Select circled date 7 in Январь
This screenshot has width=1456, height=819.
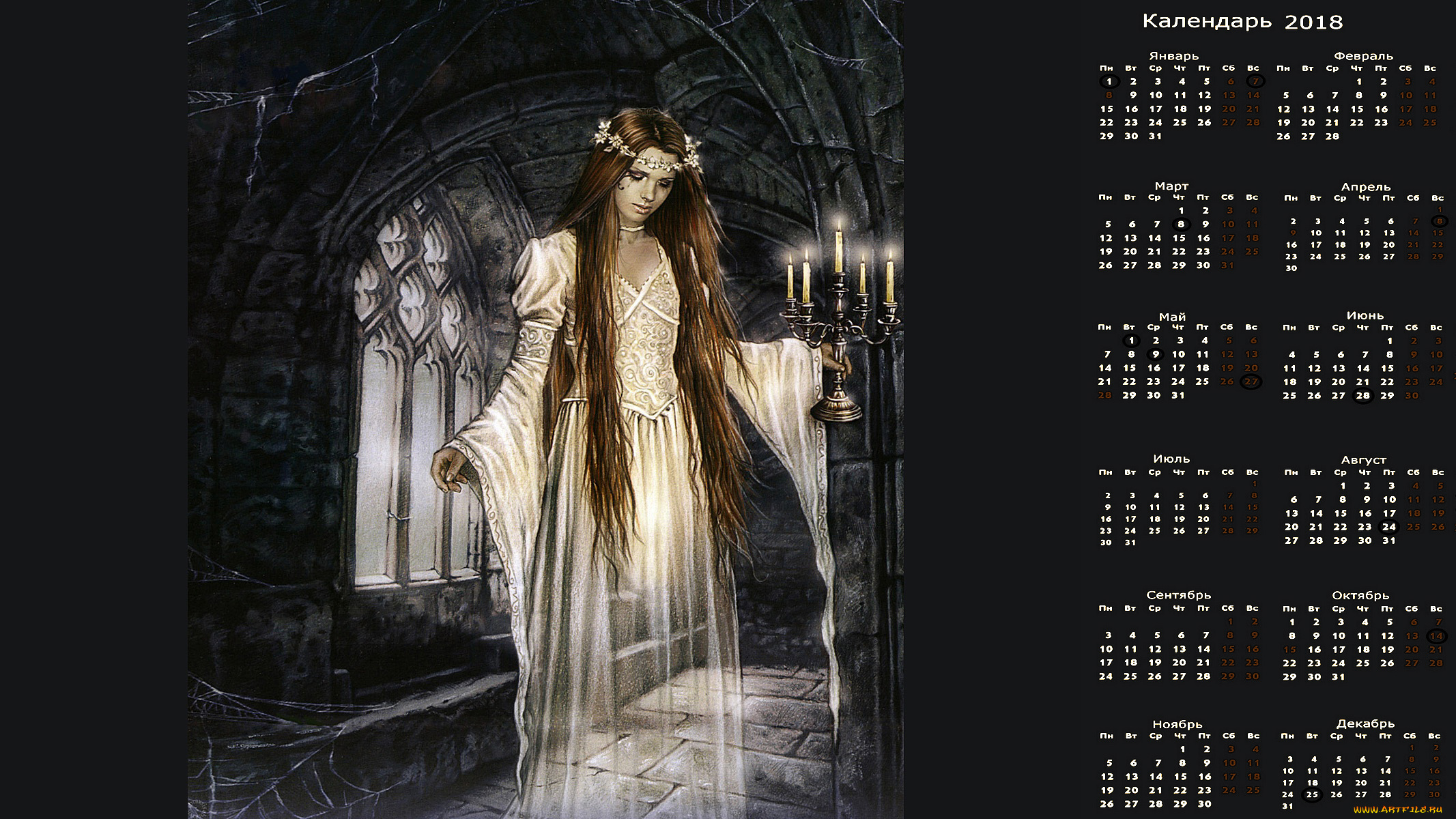1255,82
